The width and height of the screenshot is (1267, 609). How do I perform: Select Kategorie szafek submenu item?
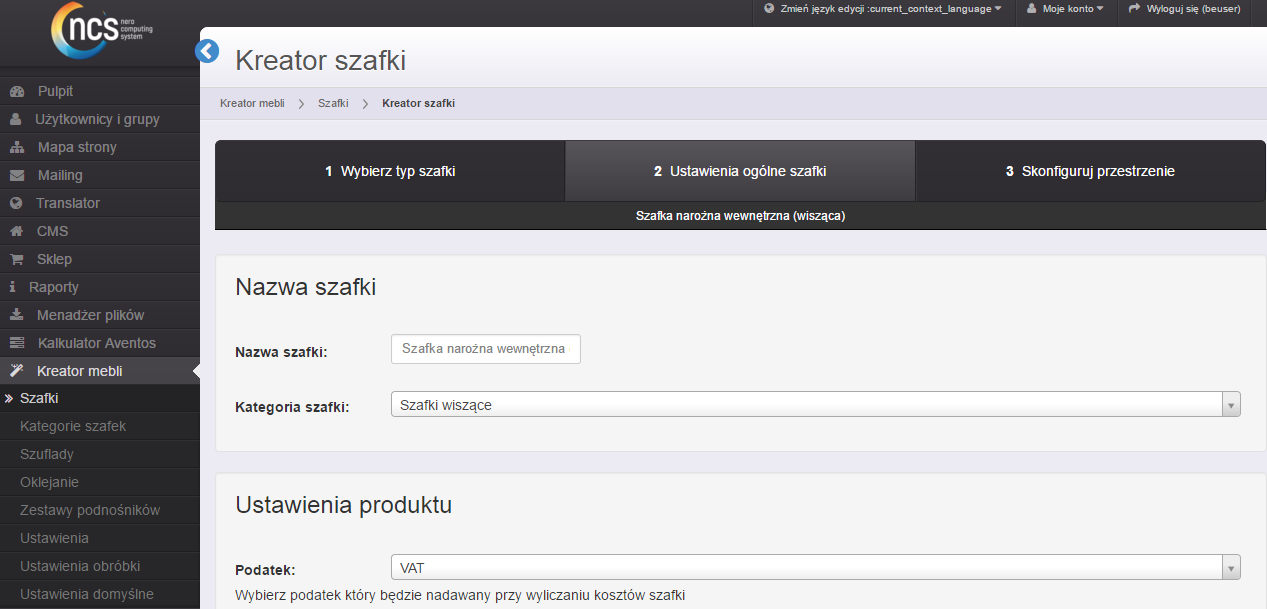73,426
